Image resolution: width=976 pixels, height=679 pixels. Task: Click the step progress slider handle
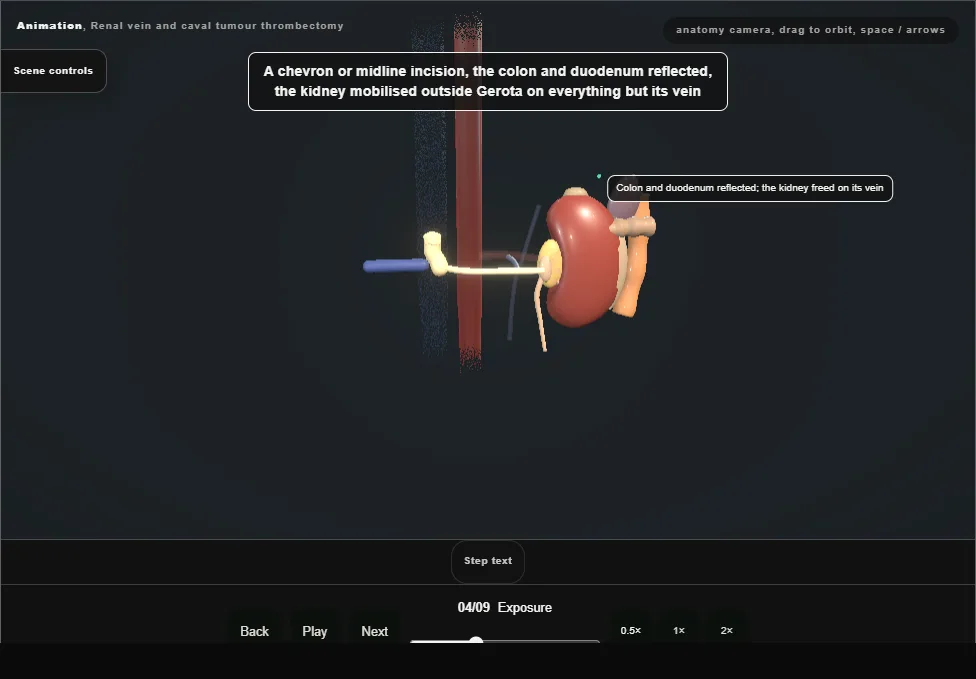(x=476, y=640)
